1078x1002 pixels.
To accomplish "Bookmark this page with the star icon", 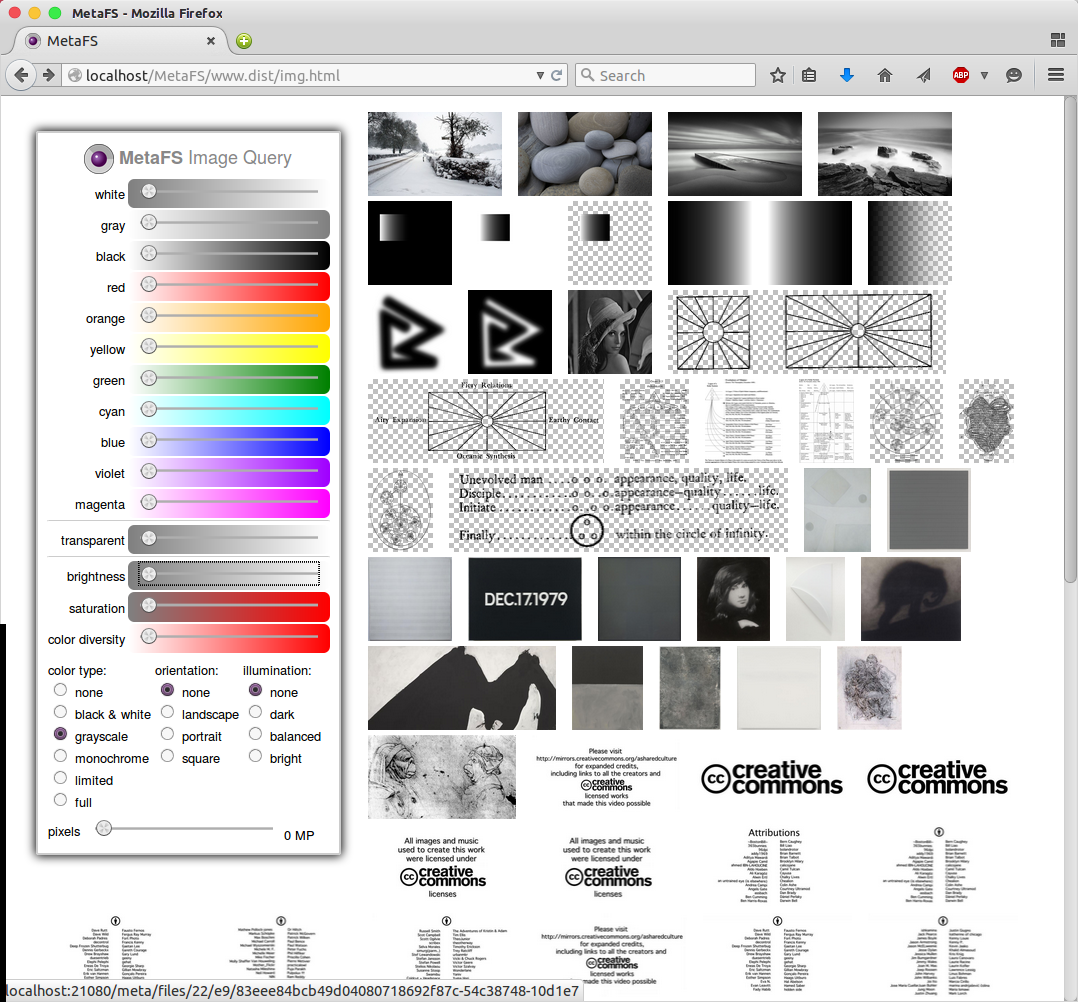I will tap(778, 75).
